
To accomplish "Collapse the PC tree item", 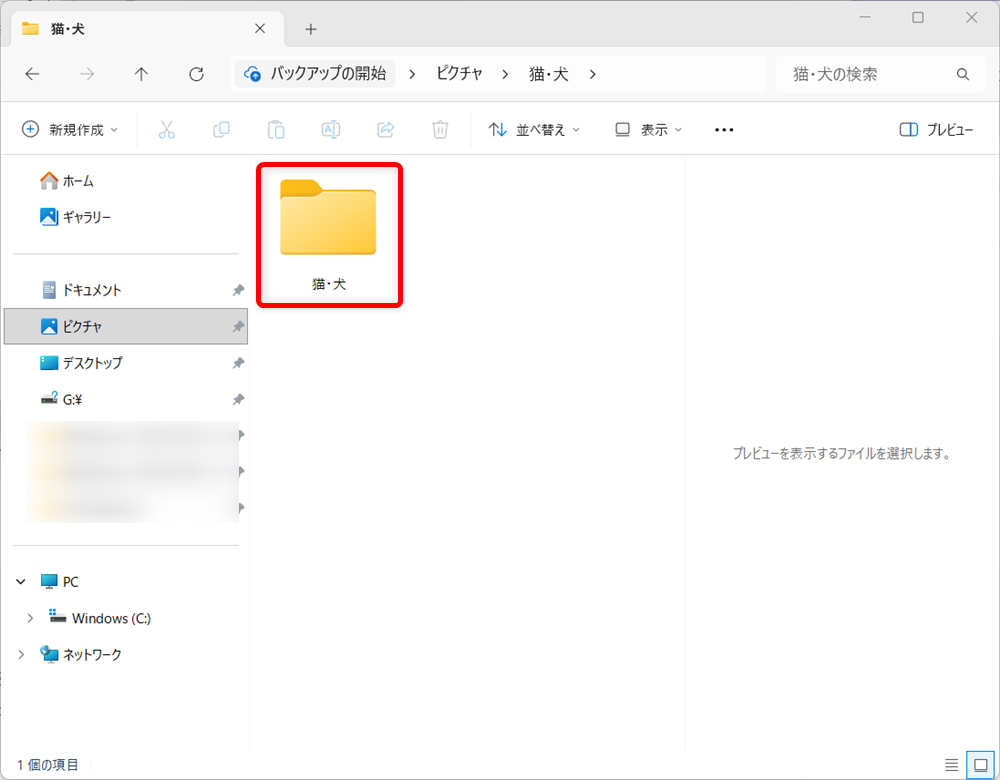I will (20, 581).
